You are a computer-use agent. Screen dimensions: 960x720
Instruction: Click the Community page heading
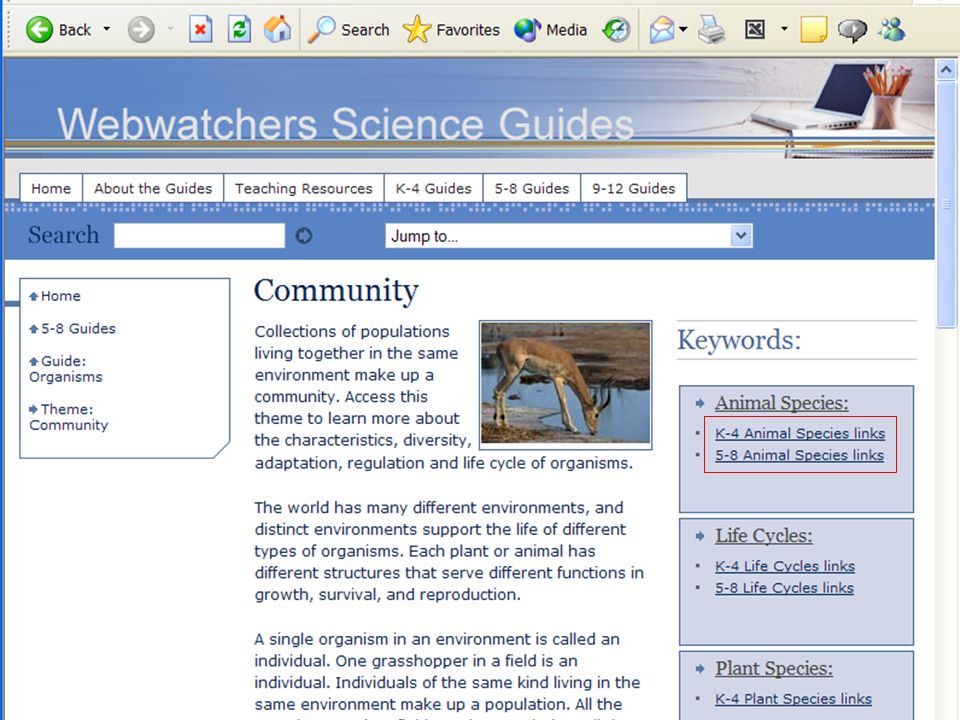pyautogui.click(x=336, y=291)
